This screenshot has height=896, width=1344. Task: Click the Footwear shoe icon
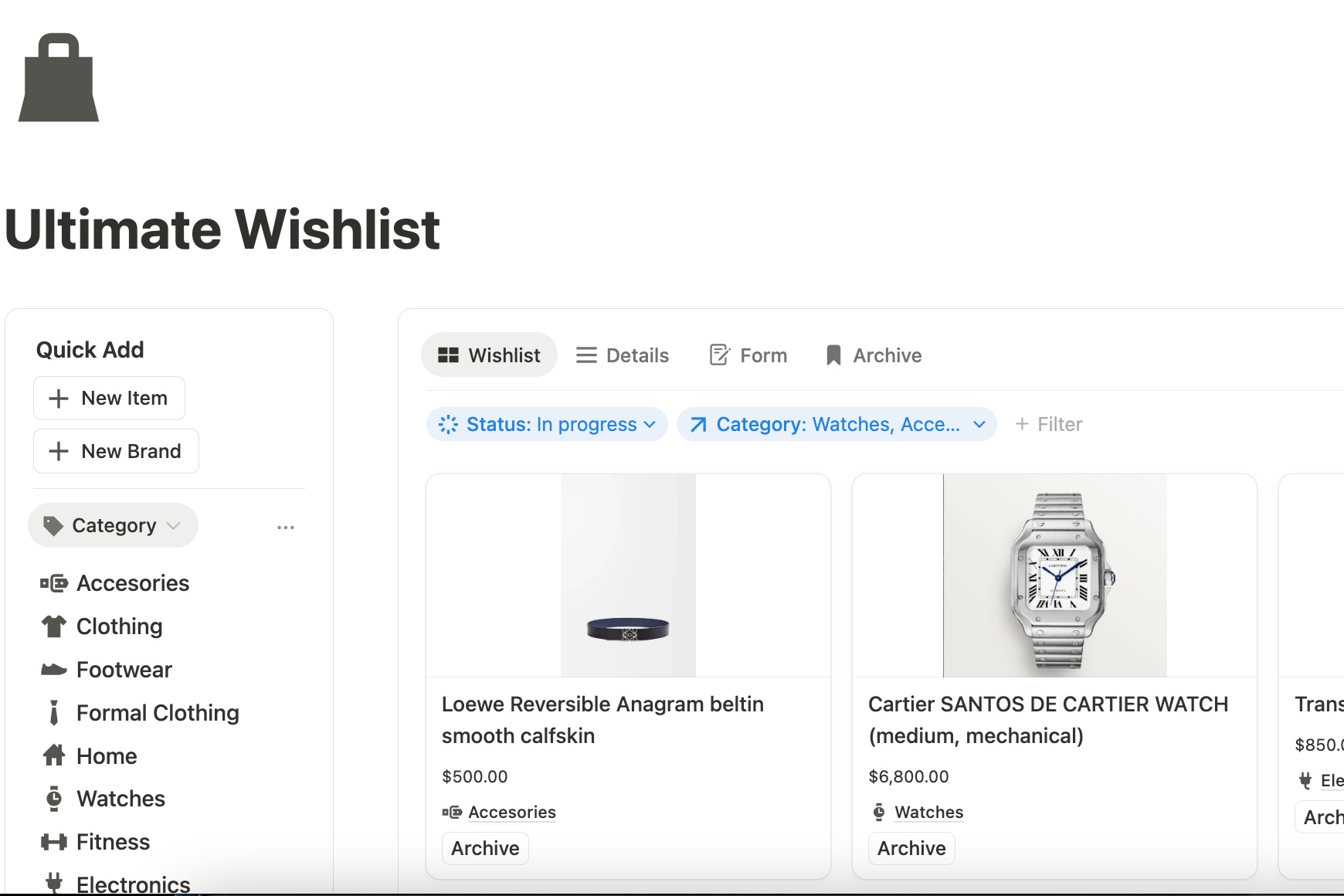pyautogui.click(x=54, y=670)
